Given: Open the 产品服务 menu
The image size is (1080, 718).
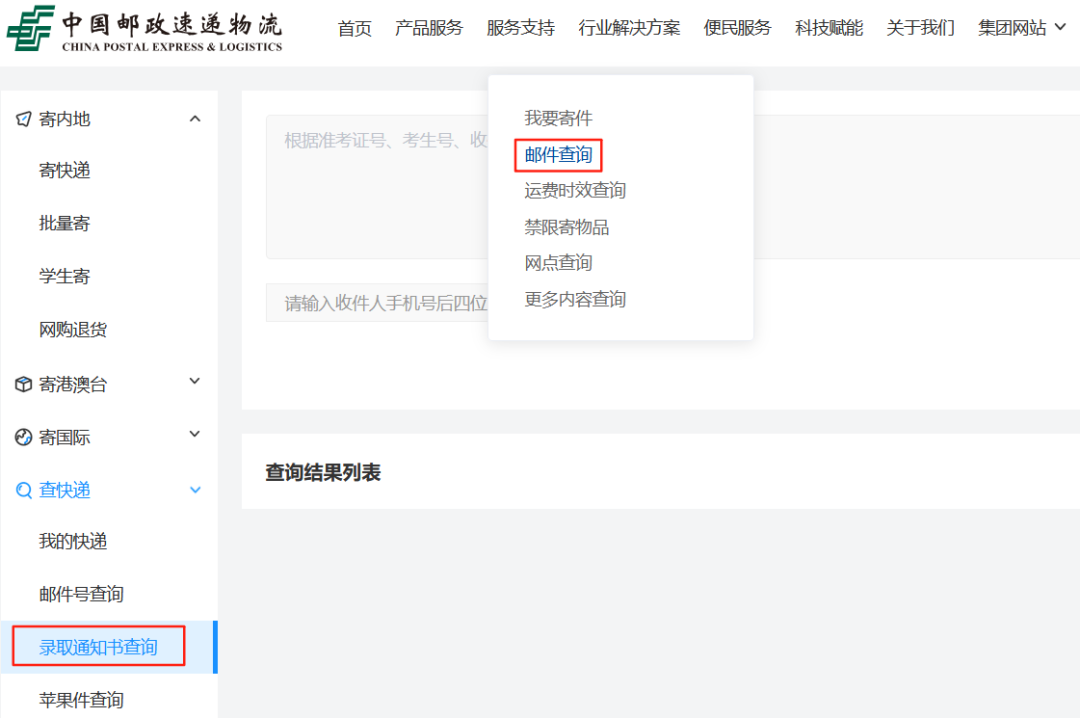Looking at the screenshot, I should click(429, 28).
